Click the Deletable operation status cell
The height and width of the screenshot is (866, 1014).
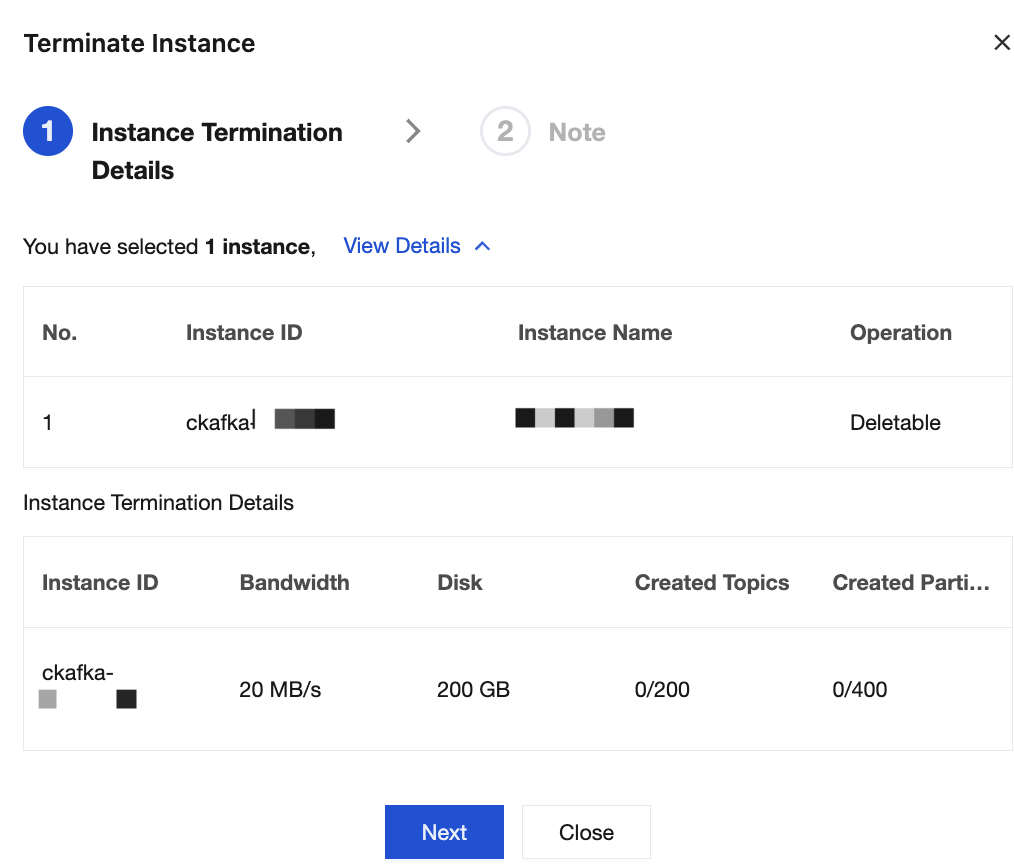[x=895, y=423]
